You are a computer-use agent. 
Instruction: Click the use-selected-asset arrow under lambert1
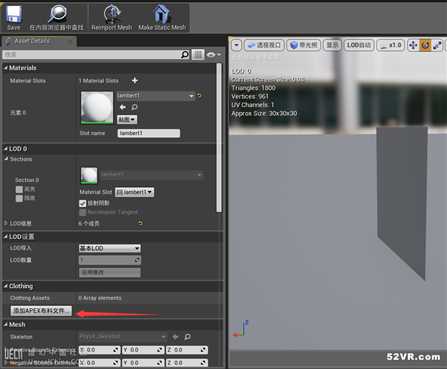[122, 107]
